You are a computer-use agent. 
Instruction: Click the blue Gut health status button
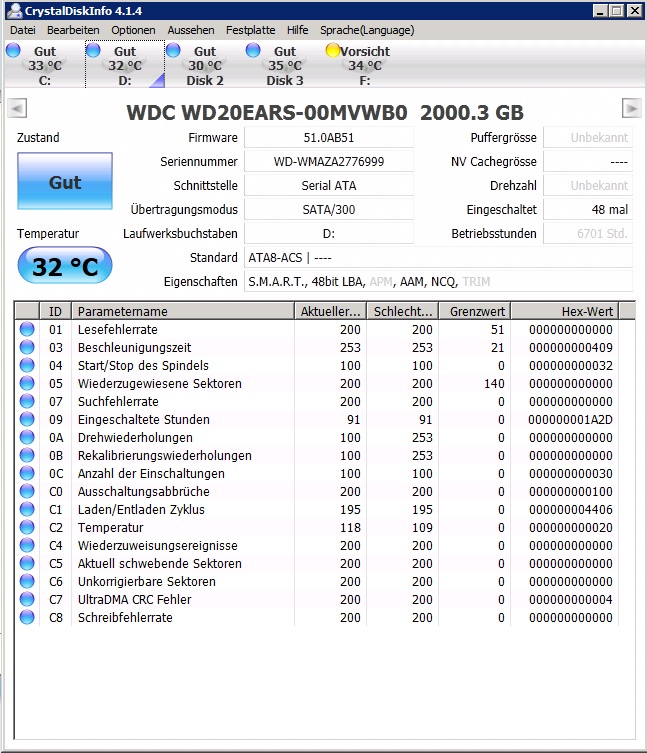click(x=65, y=181)
